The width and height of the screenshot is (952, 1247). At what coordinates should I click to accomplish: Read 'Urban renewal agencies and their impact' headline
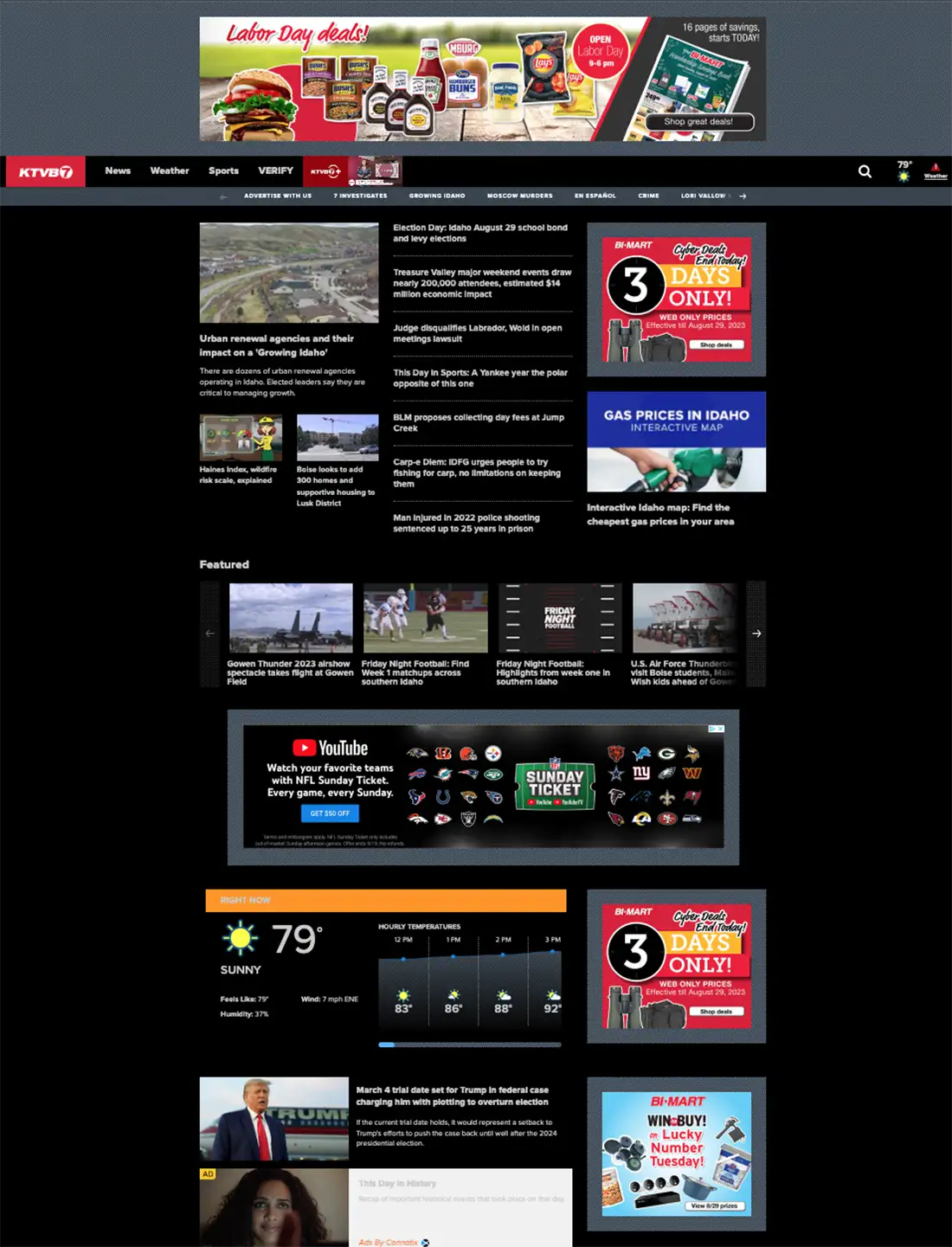(x=277, y=345)
